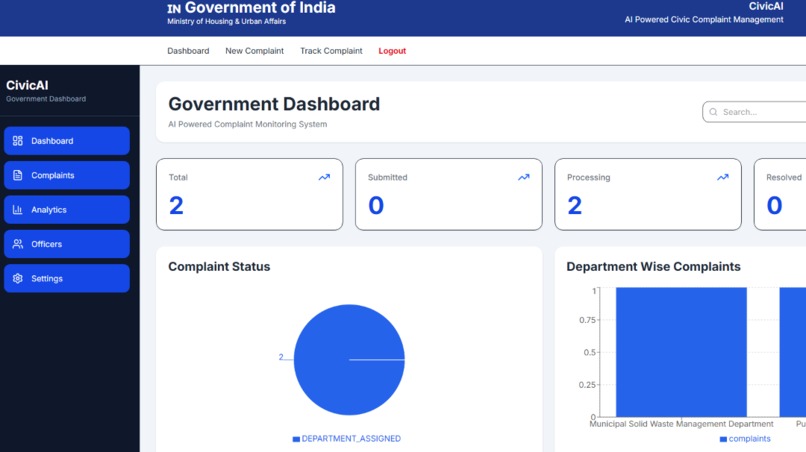Click the Municipal Solid Waste Management Department bar
This screenshot has height=452, width=806.
click(x=681, y=352)
